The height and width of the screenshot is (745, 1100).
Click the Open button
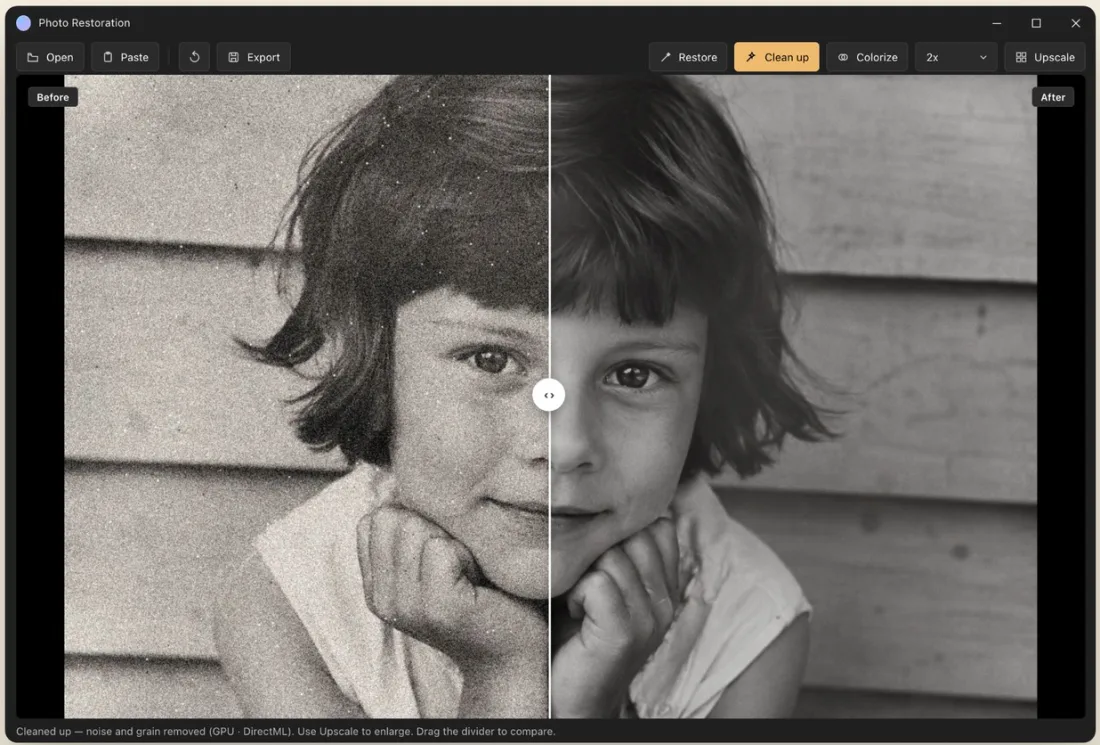[x=50, y=58]
